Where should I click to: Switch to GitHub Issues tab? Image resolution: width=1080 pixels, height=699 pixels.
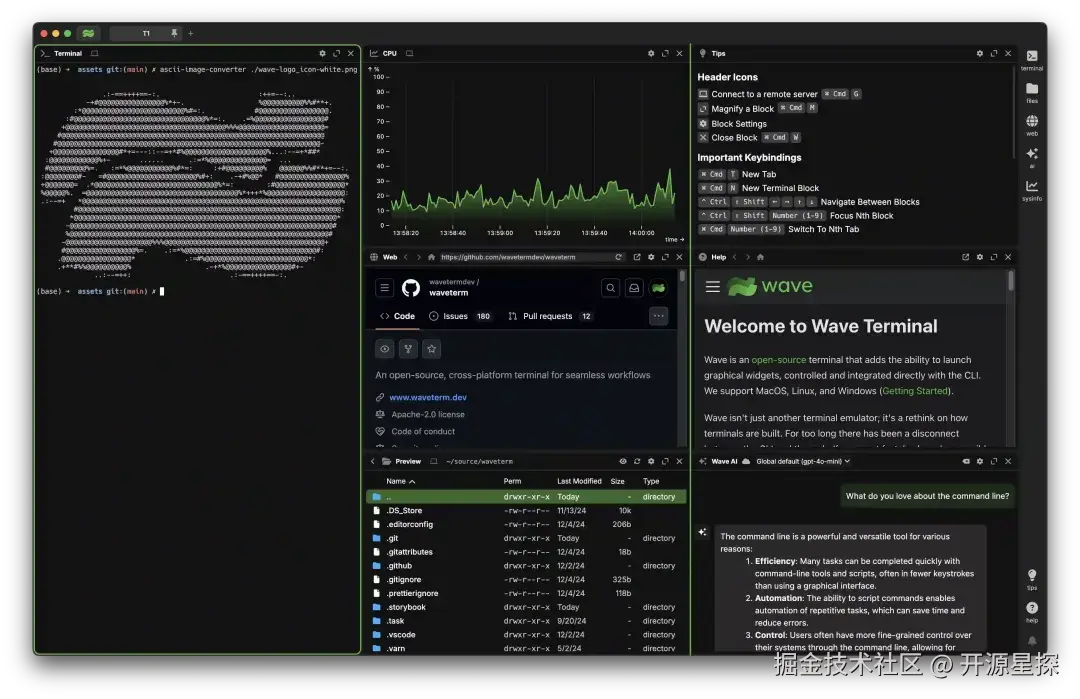click(x=459, y=316)
